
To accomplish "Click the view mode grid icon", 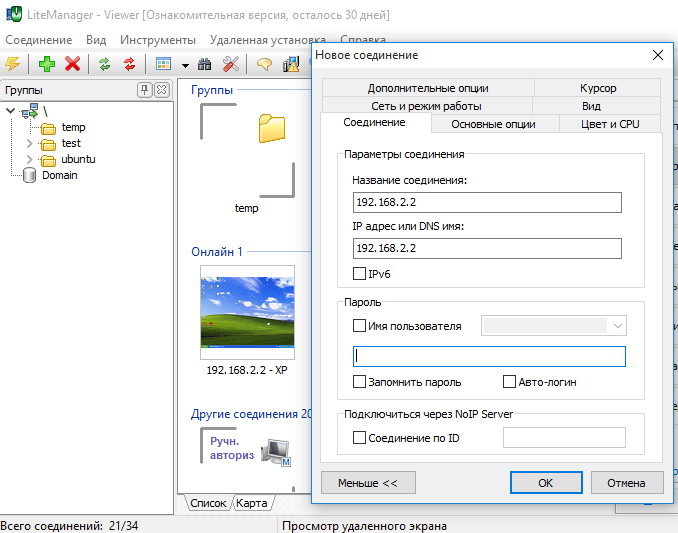I will click(163, 64).
